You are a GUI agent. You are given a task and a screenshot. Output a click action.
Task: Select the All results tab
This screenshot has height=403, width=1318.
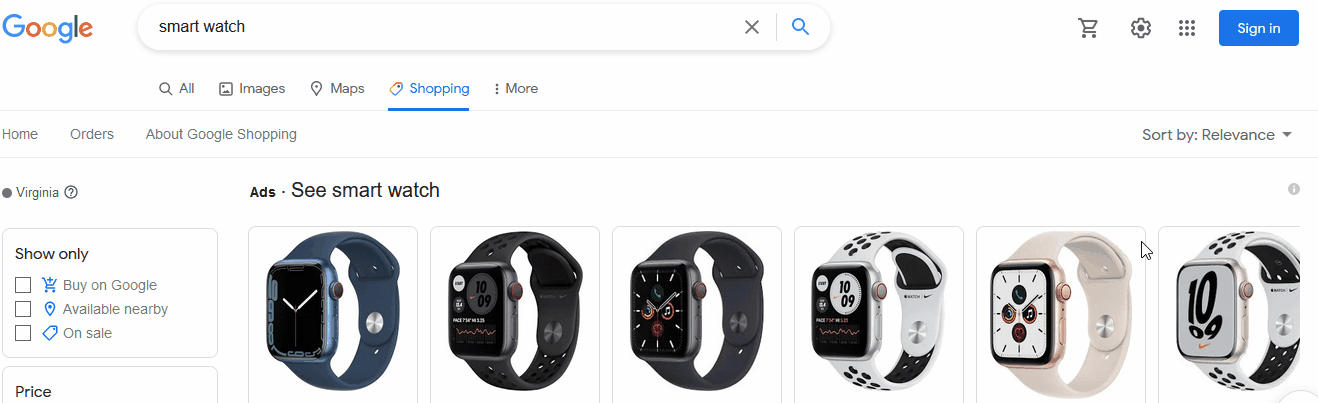[176, 88]
